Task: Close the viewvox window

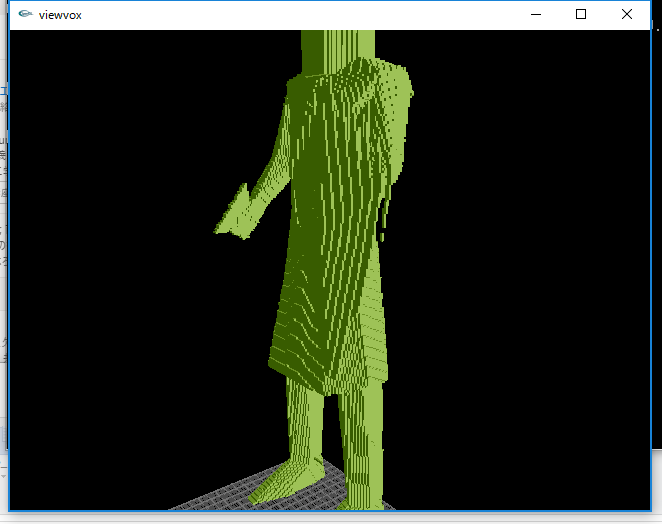Action: point(627,14)
